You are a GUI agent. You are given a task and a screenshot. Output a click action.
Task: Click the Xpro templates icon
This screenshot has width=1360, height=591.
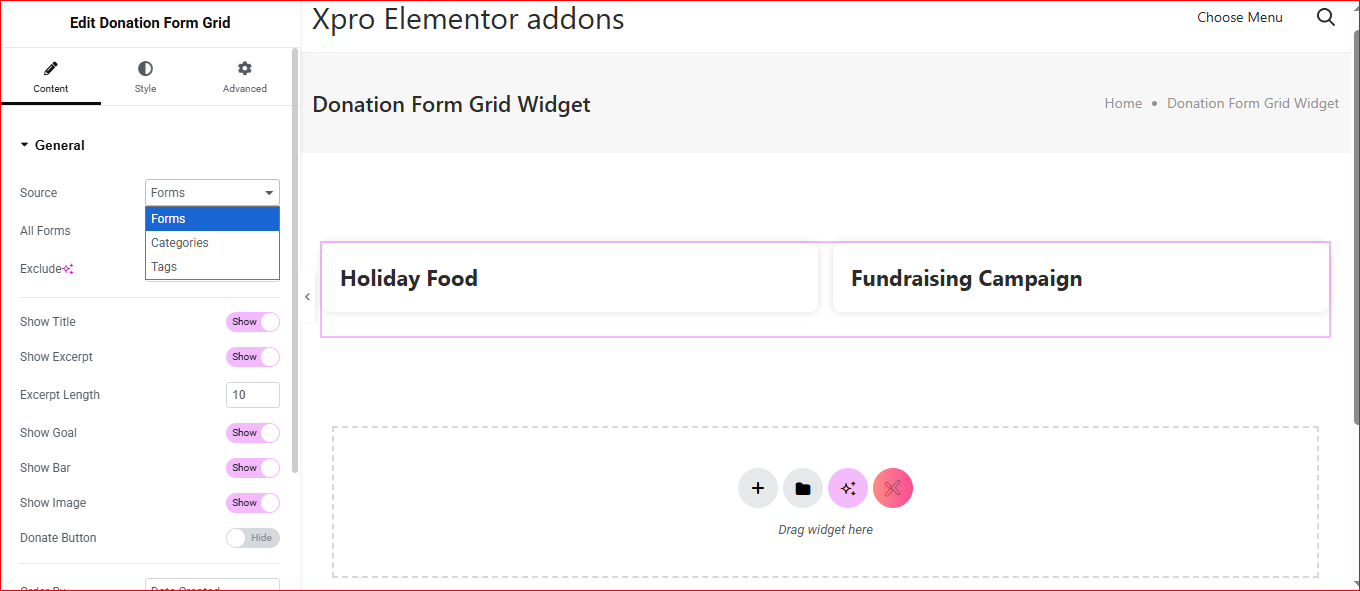pyautogui.click(x=893, y=488)
